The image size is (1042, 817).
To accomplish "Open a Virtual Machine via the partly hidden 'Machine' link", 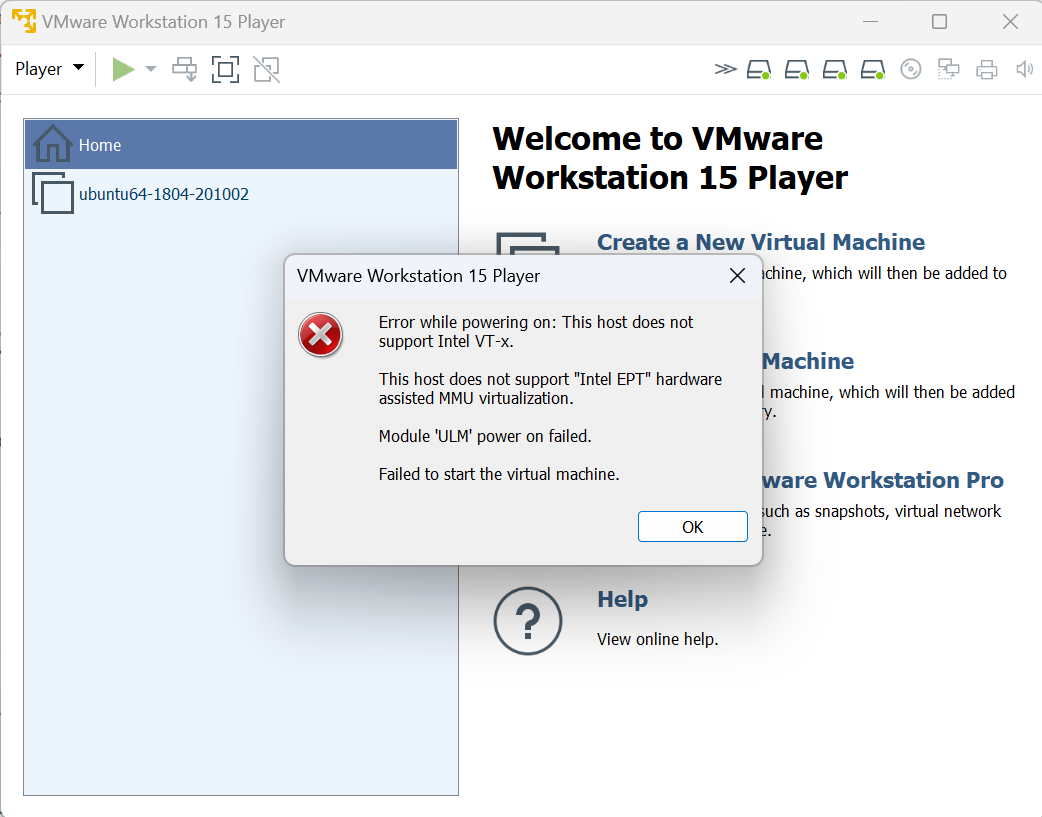I will (808, 361).
